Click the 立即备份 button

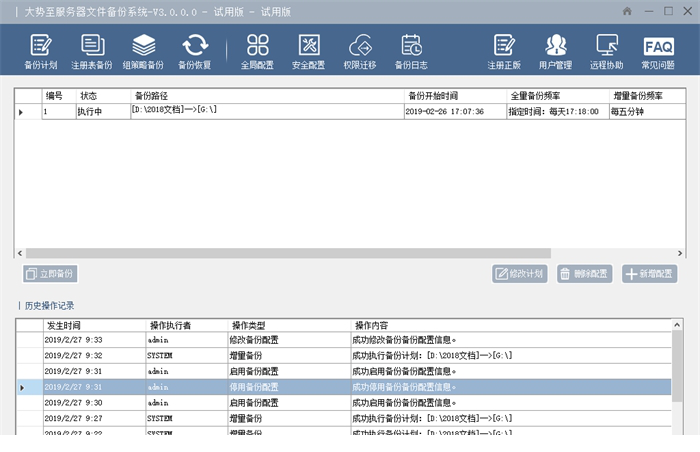tap(50, 274)
